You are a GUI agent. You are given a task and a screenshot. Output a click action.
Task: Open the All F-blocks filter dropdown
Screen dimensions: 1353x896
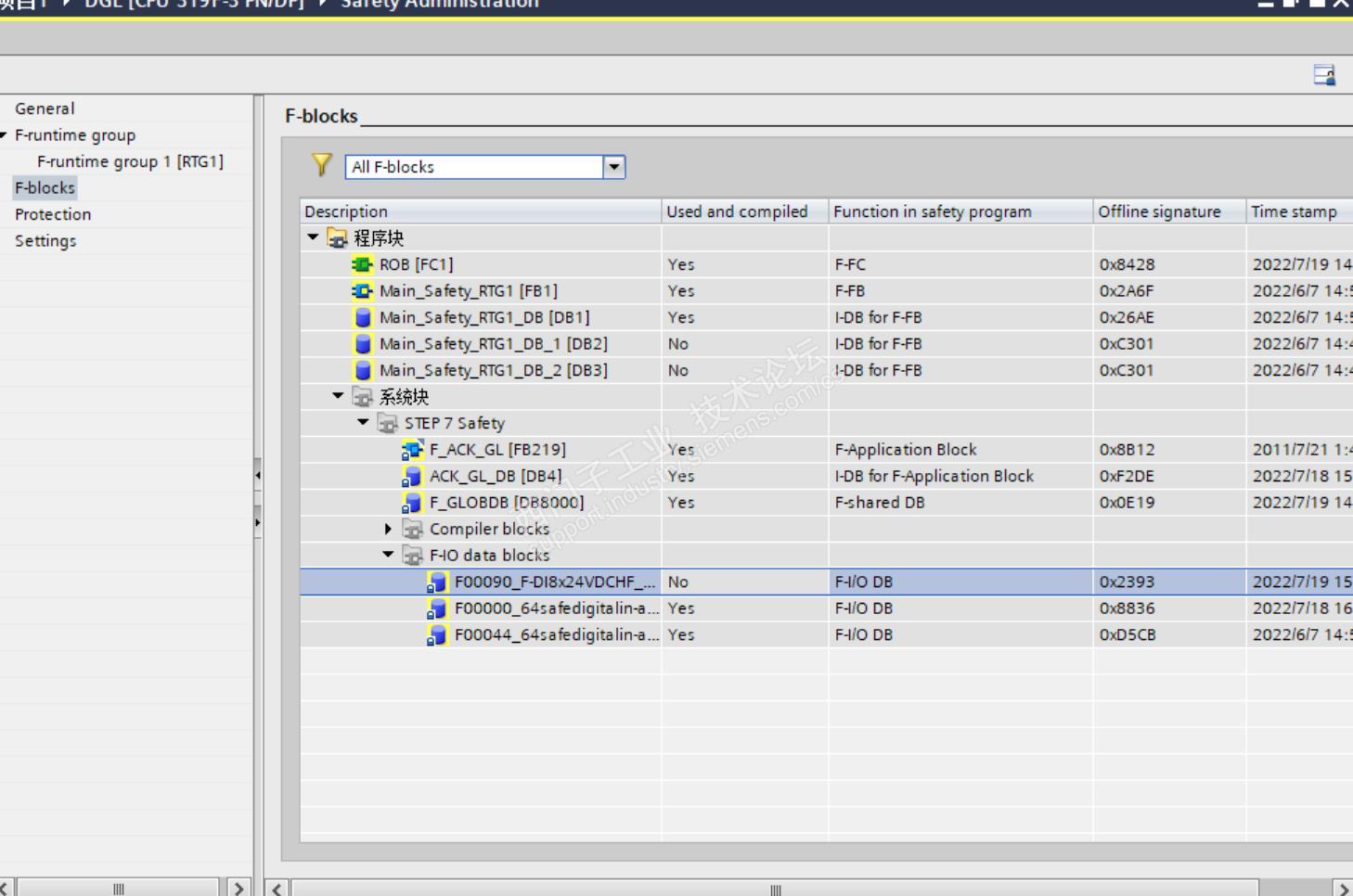pos(613,167)
